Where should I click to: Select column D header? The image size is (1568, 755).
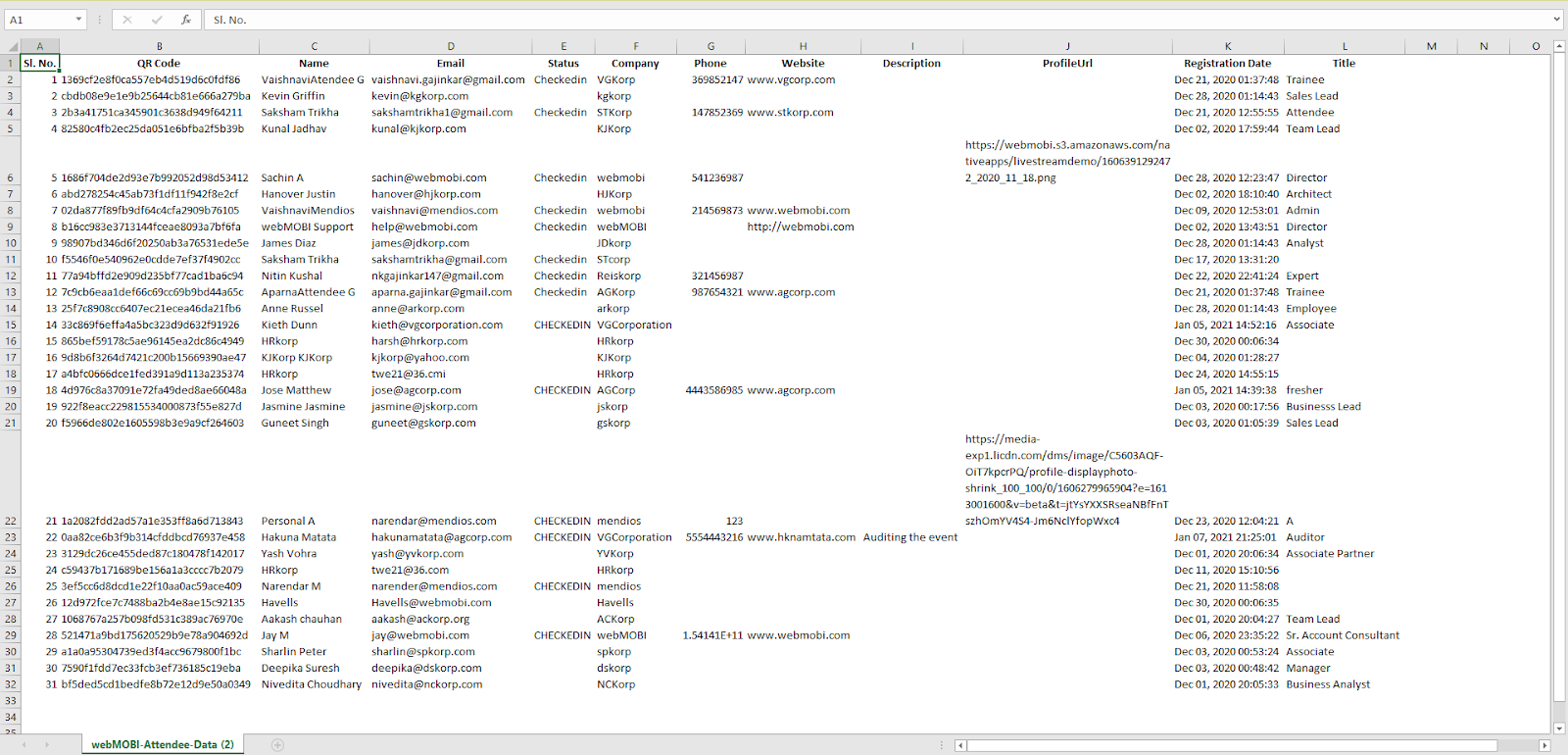click(x=451, y=46)
